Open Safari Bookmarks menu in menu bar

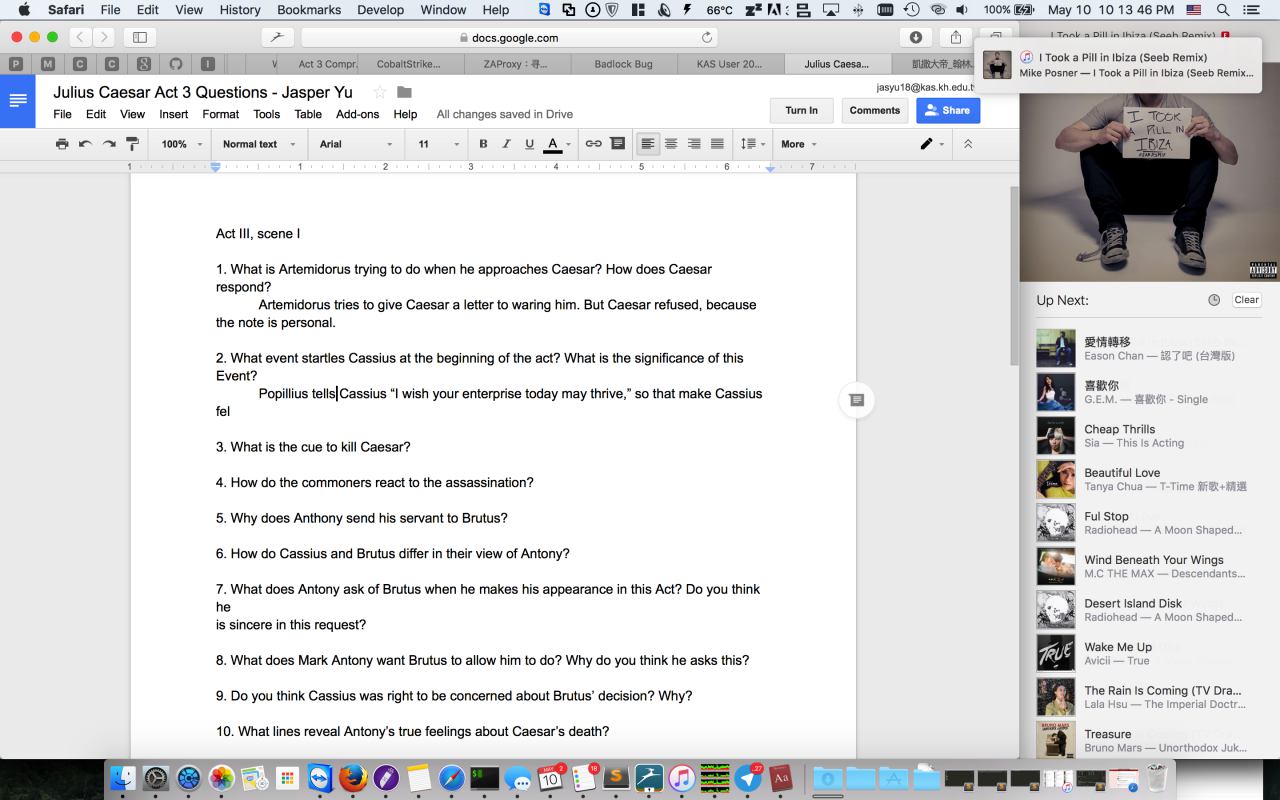pyautogui.click(x=309, y=10)
